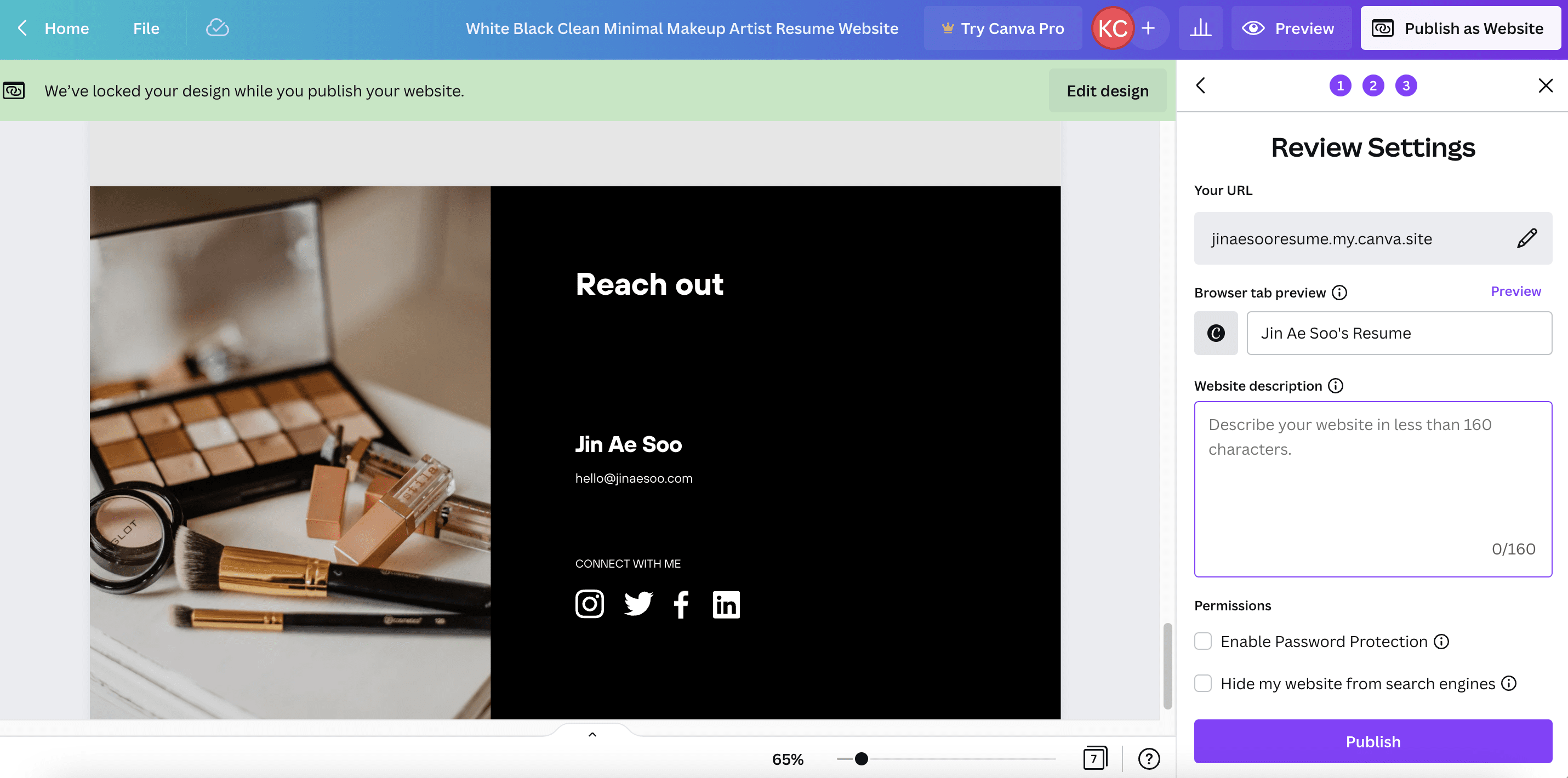Click the cloud save status icon

(x=217, y=27)
